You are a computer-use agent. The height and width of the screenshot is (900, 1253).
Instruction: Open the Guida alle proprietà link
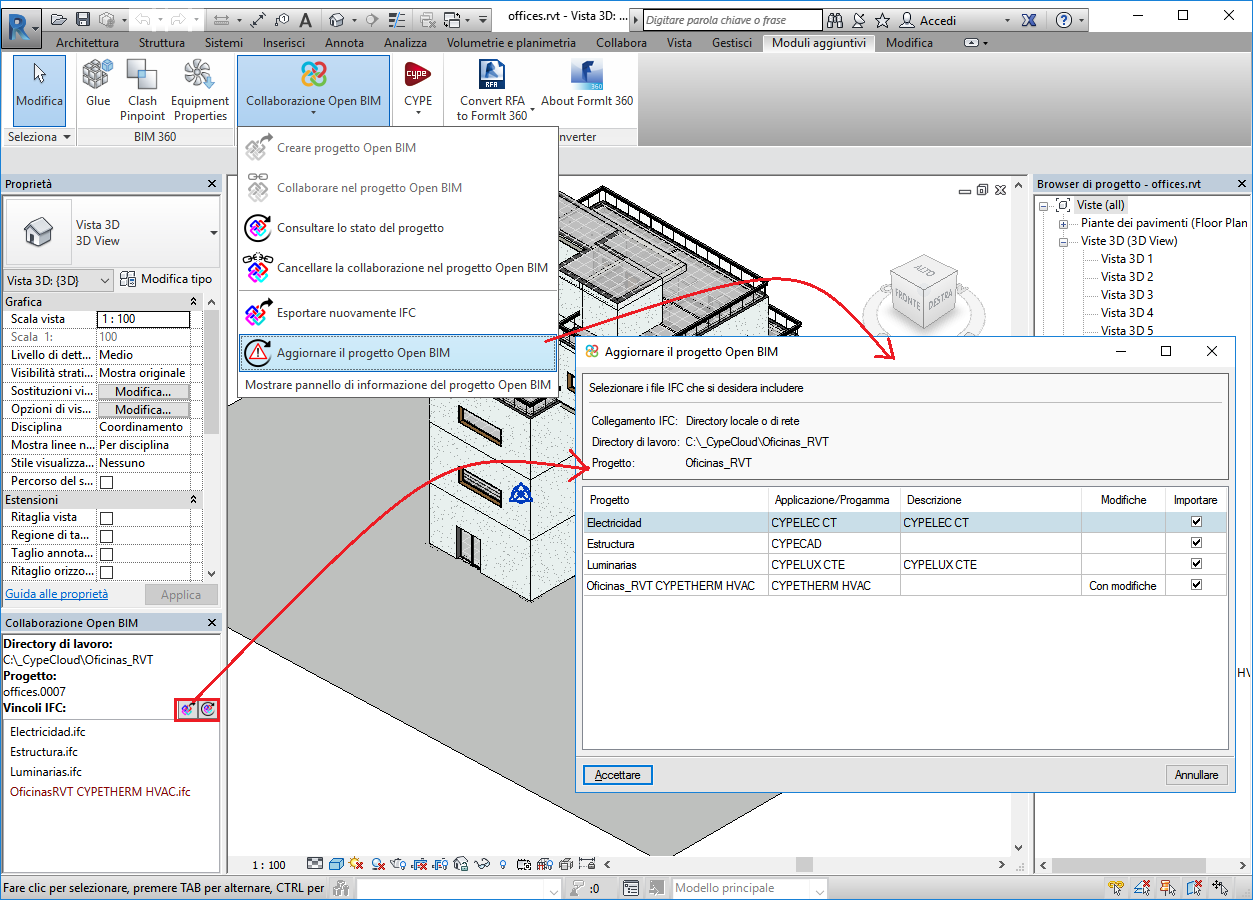(x=57, y=594)
